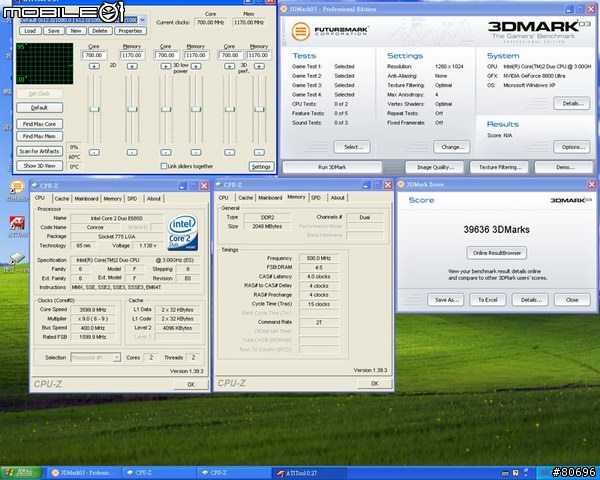Open system Details in 3DMark03

pos(572,103)
